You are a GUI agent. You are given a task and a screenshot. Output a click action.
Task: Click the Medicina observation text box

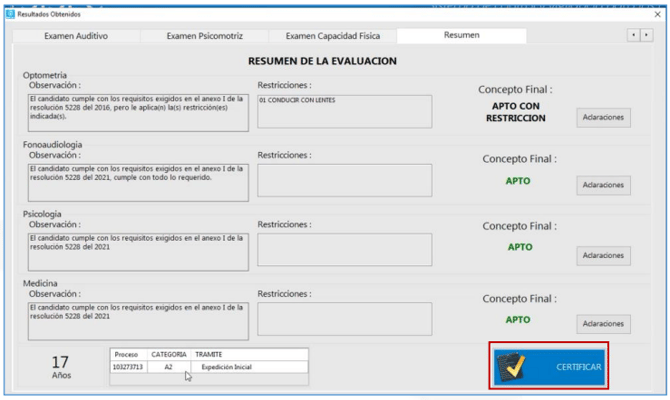point(138,321)
